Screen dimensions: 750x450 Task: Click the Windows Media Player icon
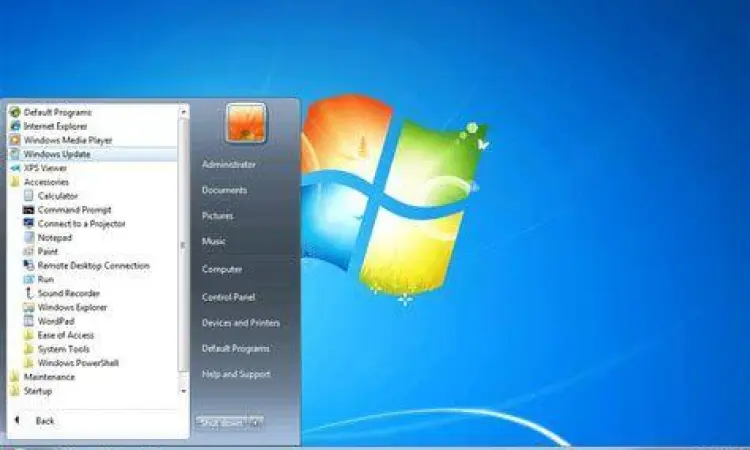(15, 140)
